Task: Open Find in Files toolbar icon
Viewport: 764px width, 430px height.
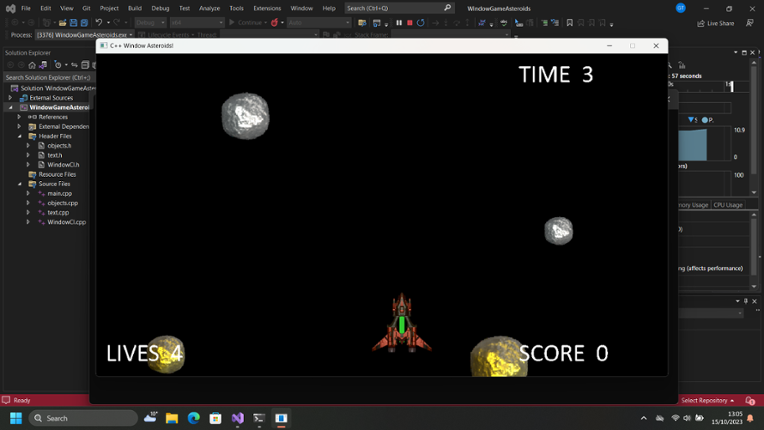Action: click(x=362, y=22)
